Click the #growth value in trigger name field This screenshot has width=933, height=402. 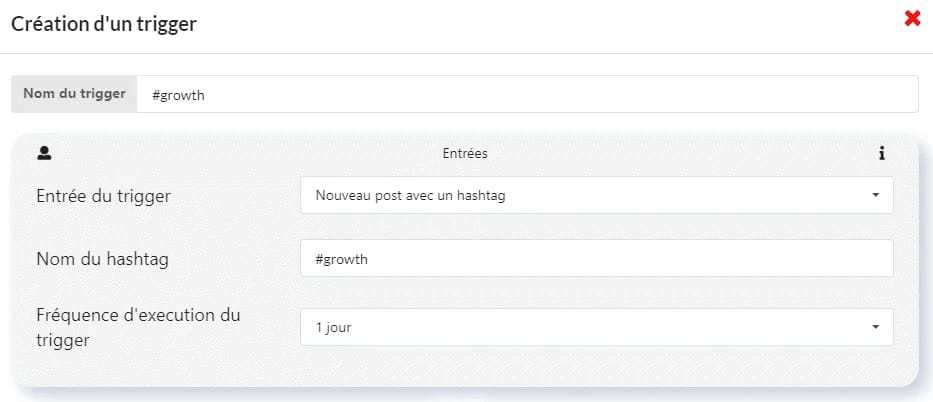179,95
